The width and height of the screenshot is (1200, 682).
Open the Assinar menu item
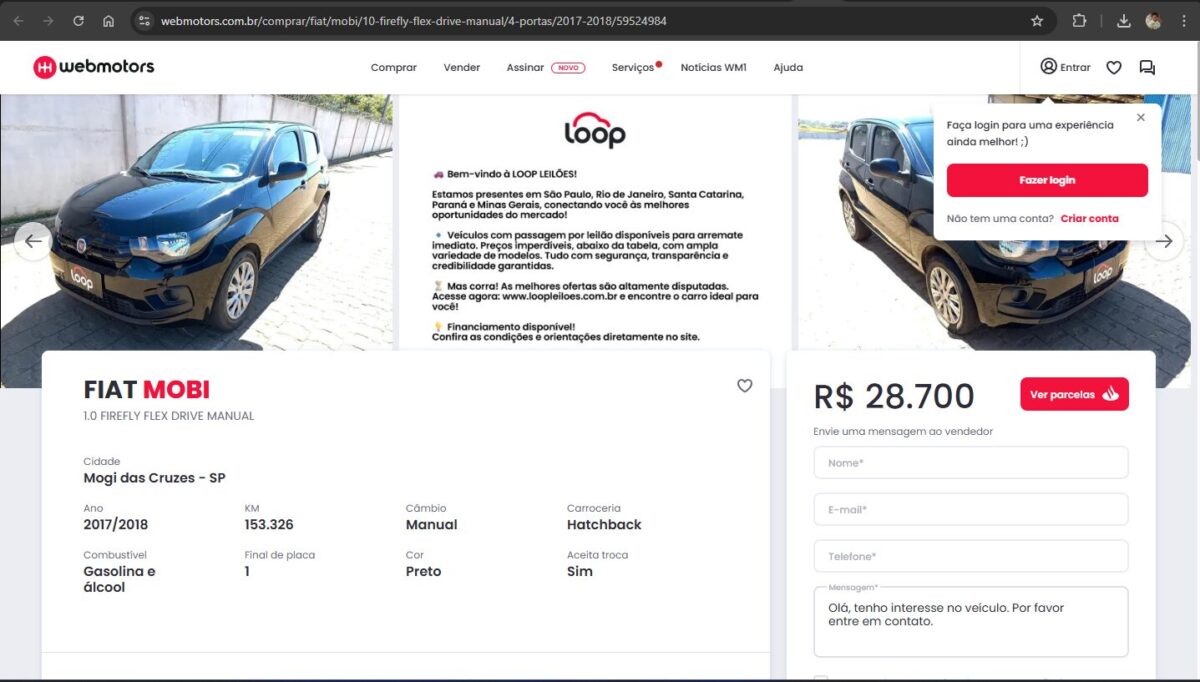[525, 67]
